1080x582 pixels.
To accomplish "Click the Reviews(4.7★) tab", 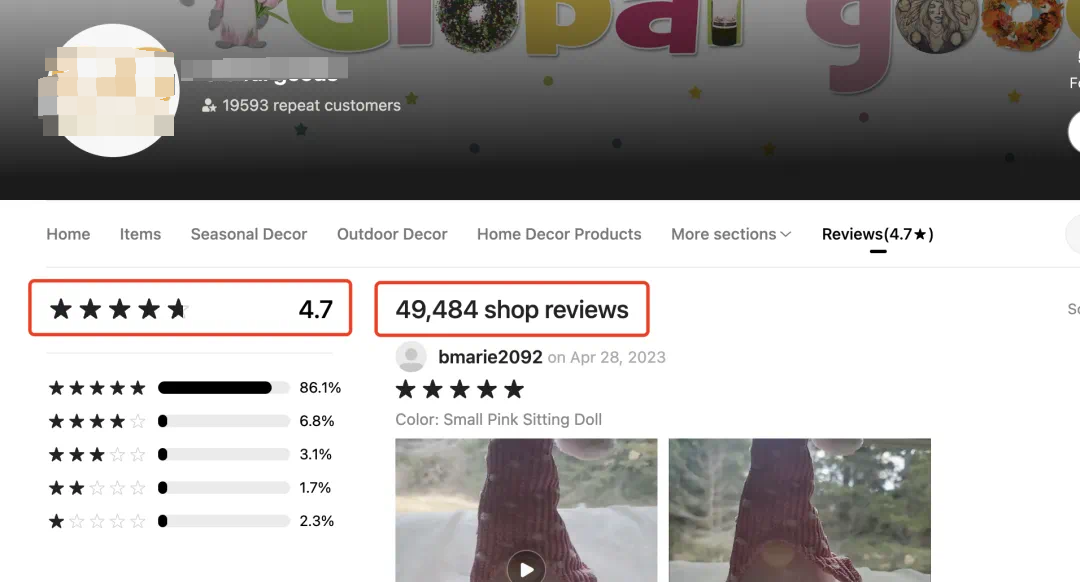I will tap(877, 234).
